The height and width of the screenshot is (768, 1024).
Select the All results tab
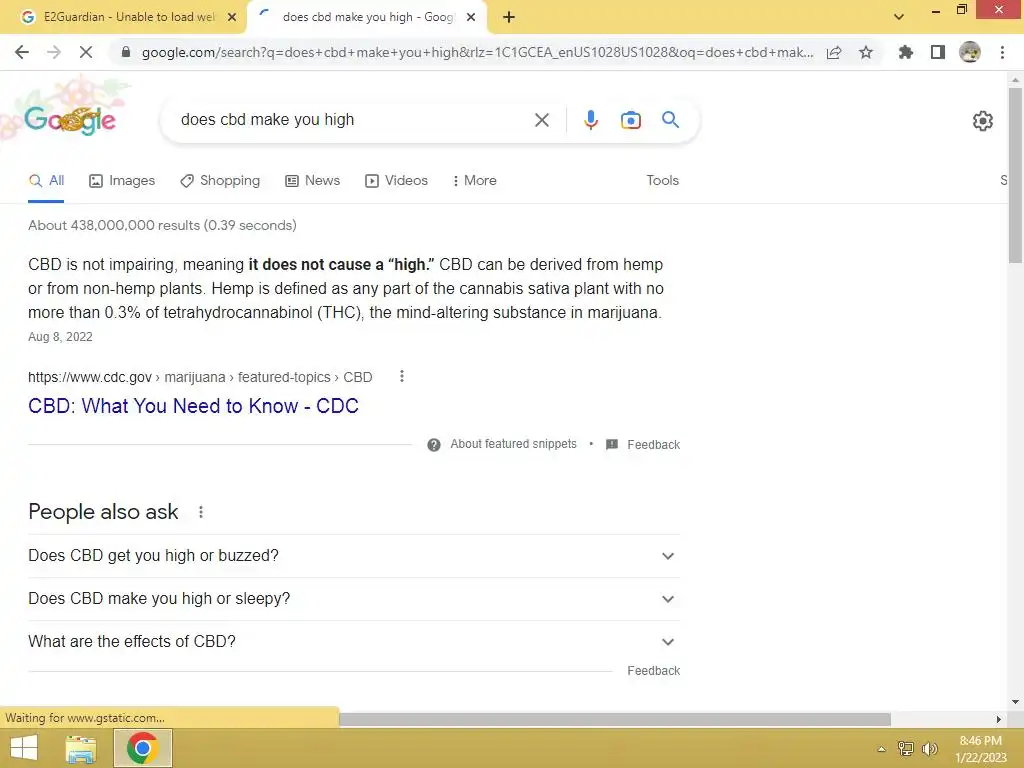pyautogui.click(x=46, y=181)
